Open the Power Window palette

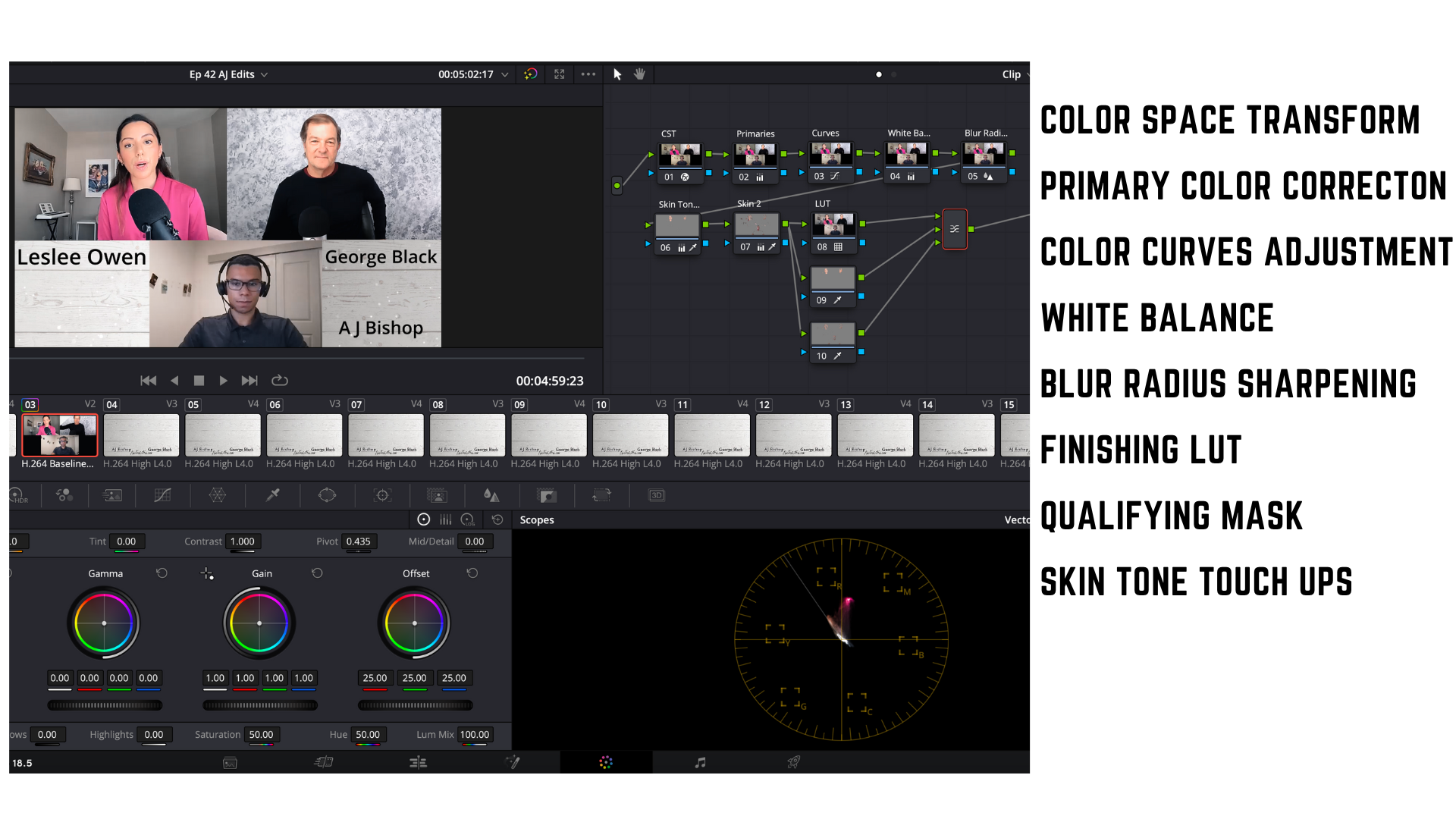(327, 495)
